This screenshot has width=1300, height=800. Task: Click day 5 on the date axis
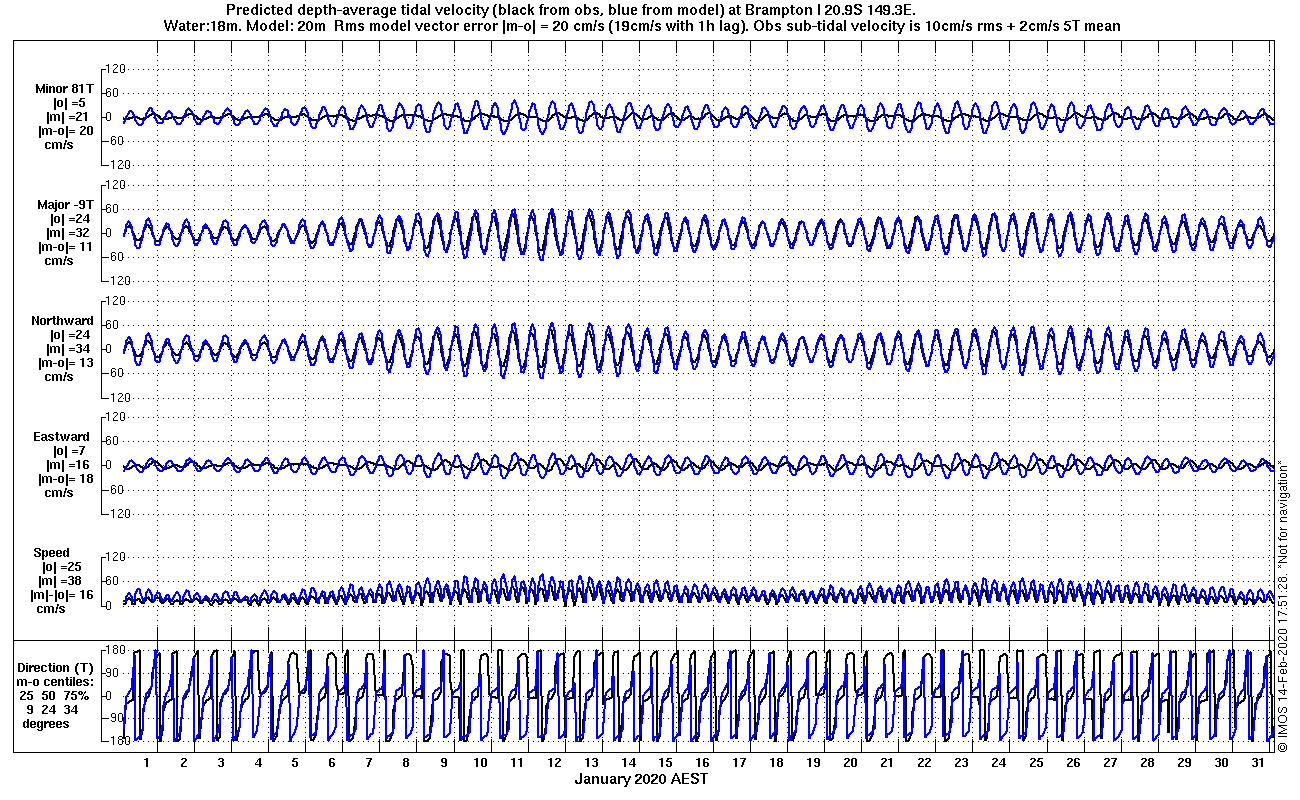tap(295, 763)
